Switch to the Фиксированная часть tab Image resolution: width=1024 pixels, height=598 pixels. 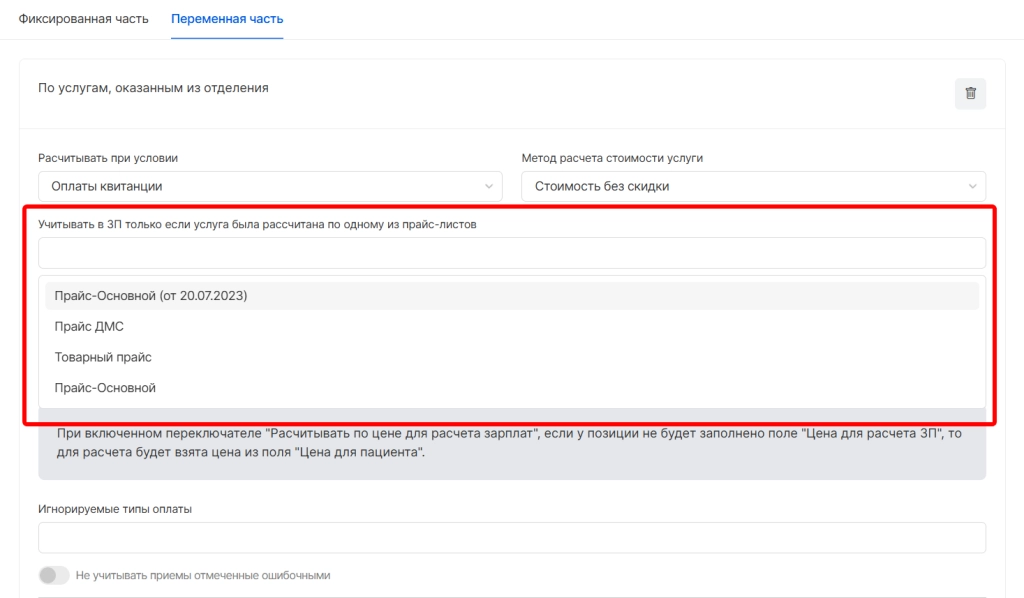[x=84, y=19]
